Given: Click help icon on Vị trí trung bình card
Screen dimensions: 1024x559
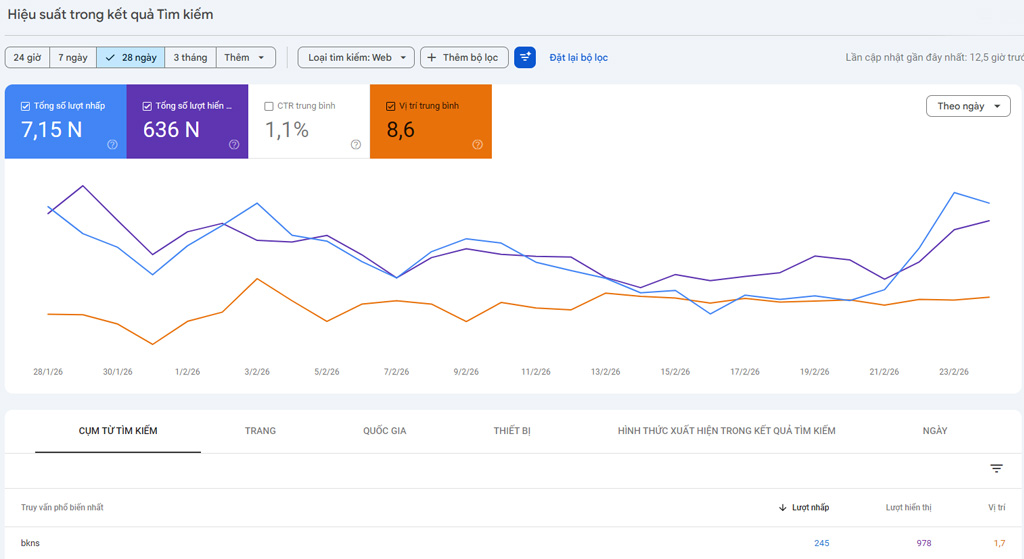Looking at the screenshot, I should pyautogui.click(x=477, y=145).
